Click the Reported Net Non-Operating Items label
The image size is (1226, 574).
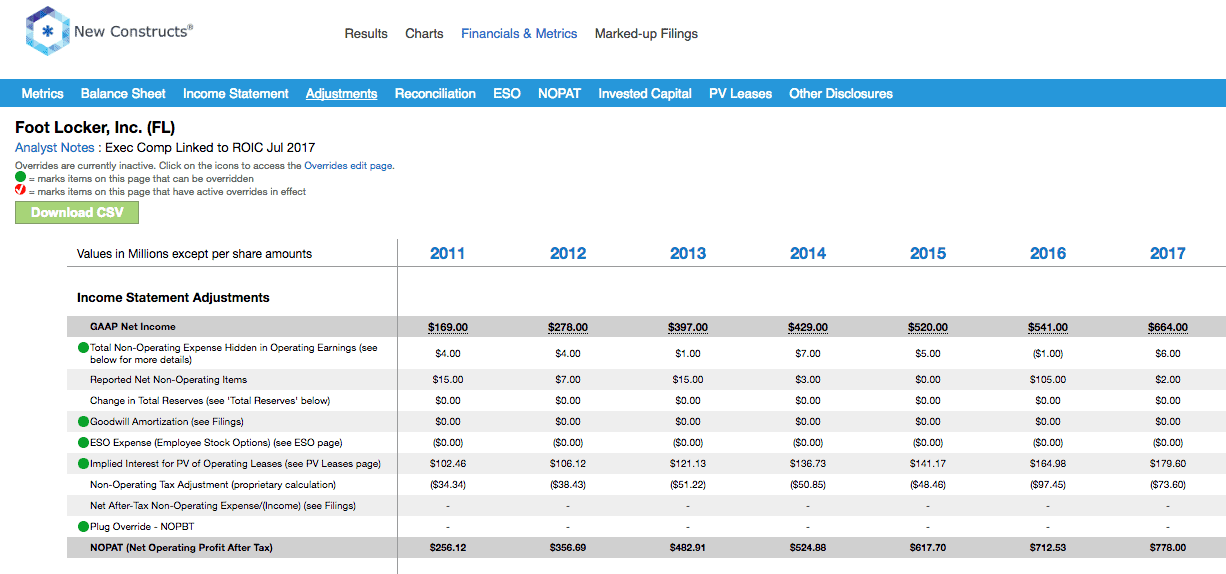pyautogui.click(x=168, y=380)
